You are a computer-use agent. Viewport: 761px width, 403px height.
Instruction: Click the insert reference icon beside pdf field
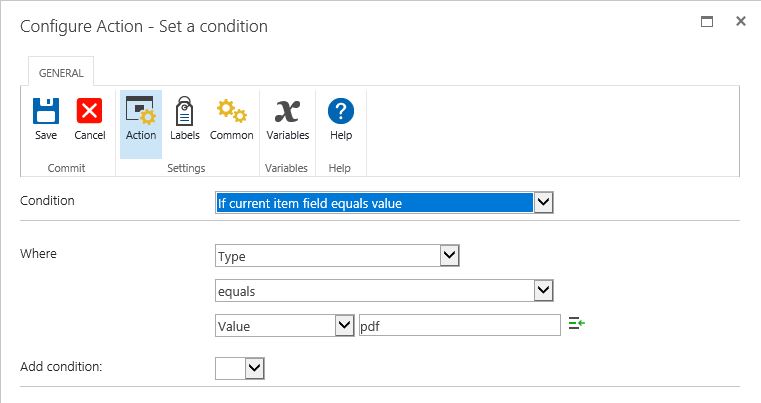pos(577,323)
